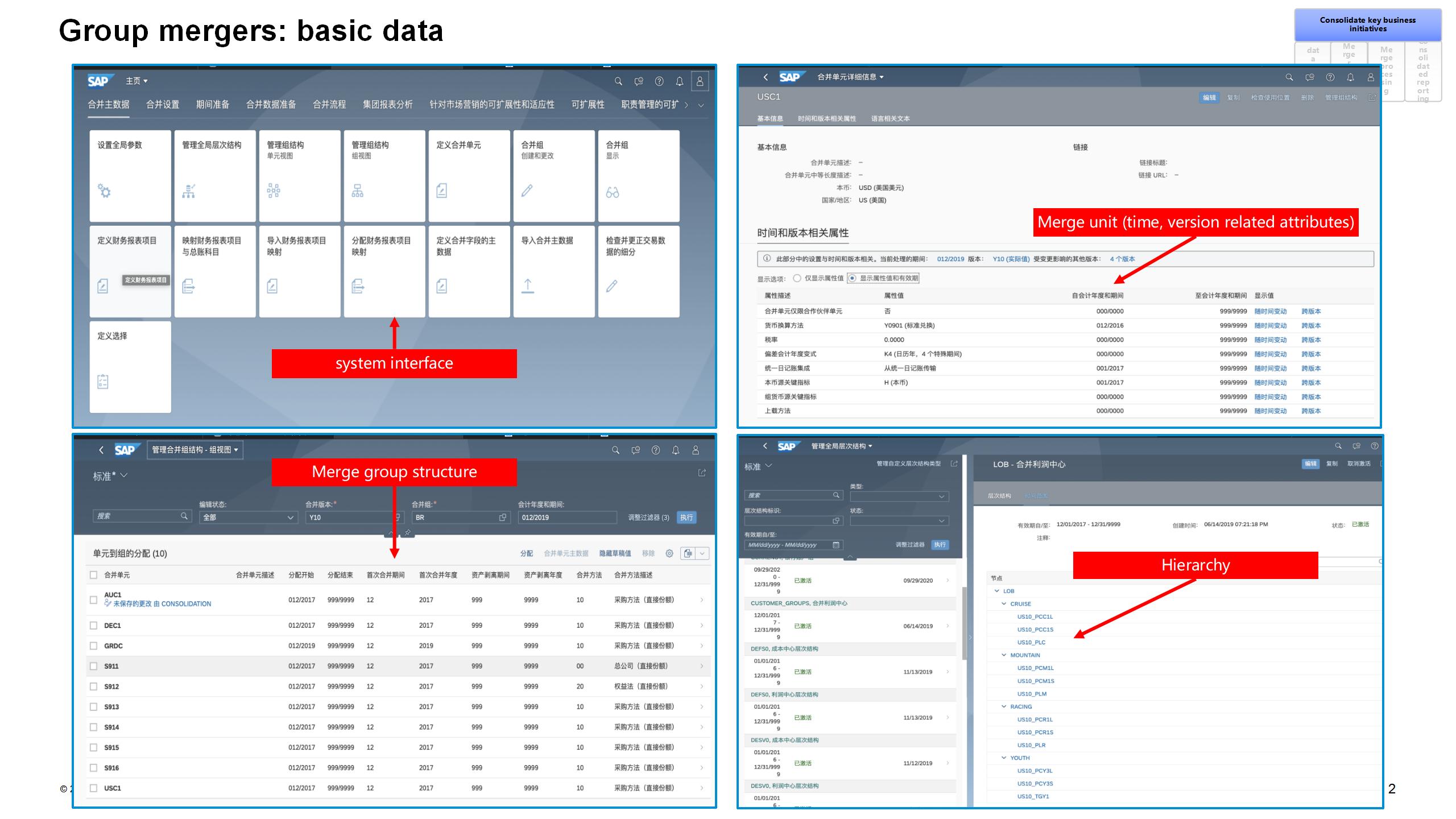Switch to the 合并设置 tab
The height and width of the screenshot is (819, 1456).
pos(163,105)
